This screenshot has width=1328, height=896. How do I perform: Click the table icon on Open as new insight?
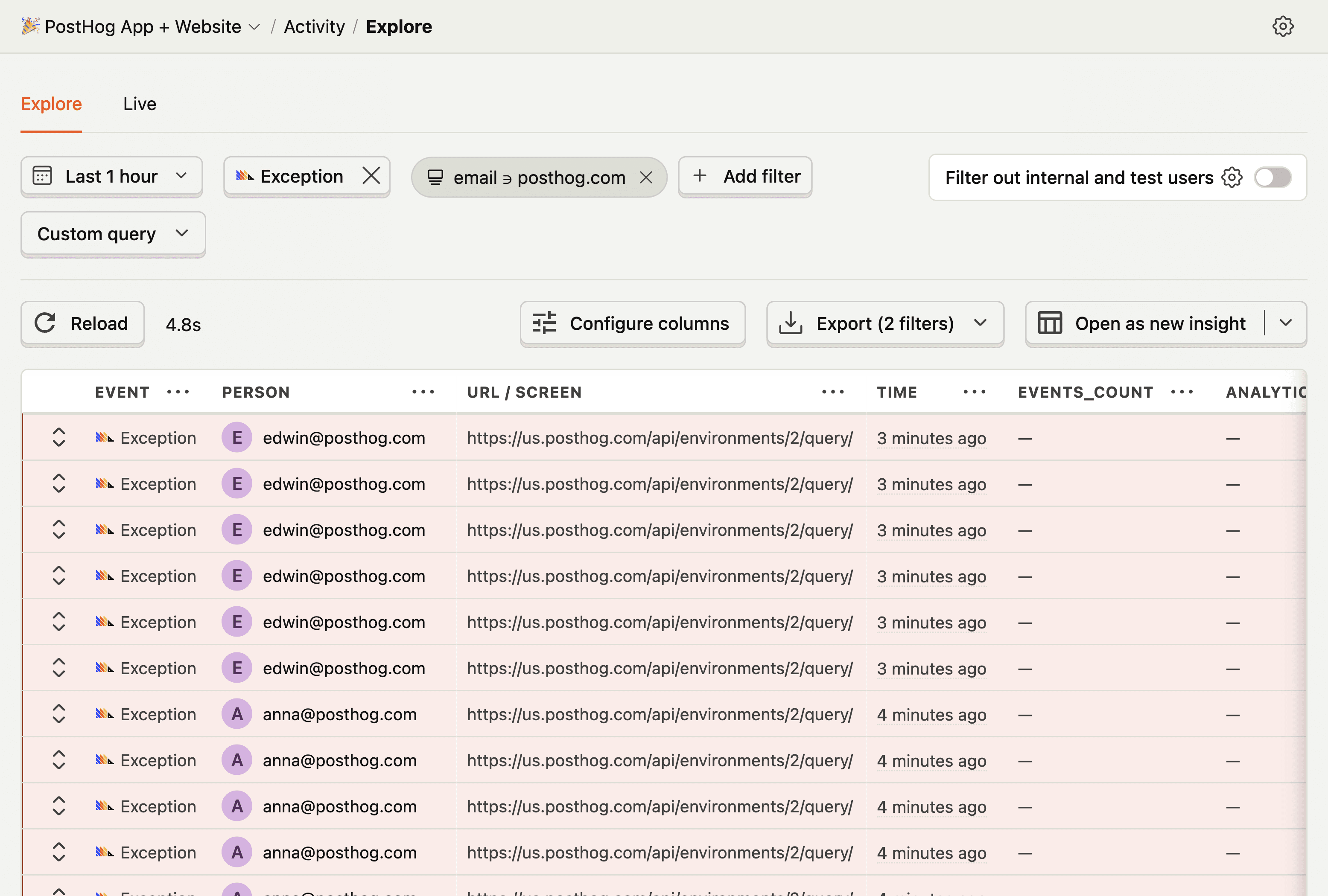(x=1050, y=323)
